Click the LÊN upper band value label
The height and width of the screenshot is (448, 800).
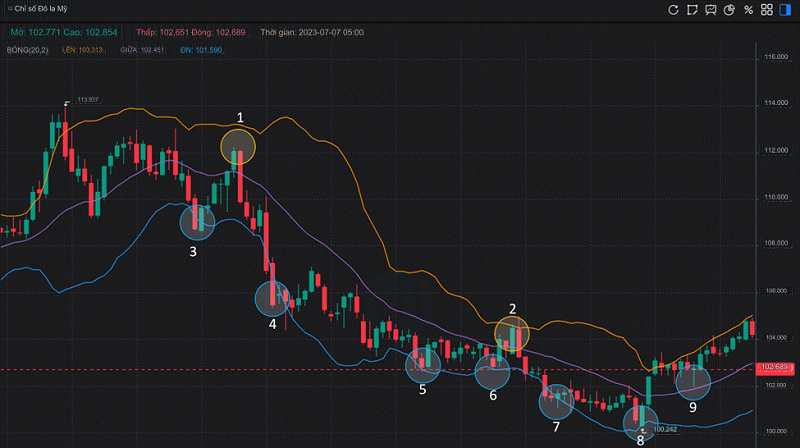(x=83, y=48)
